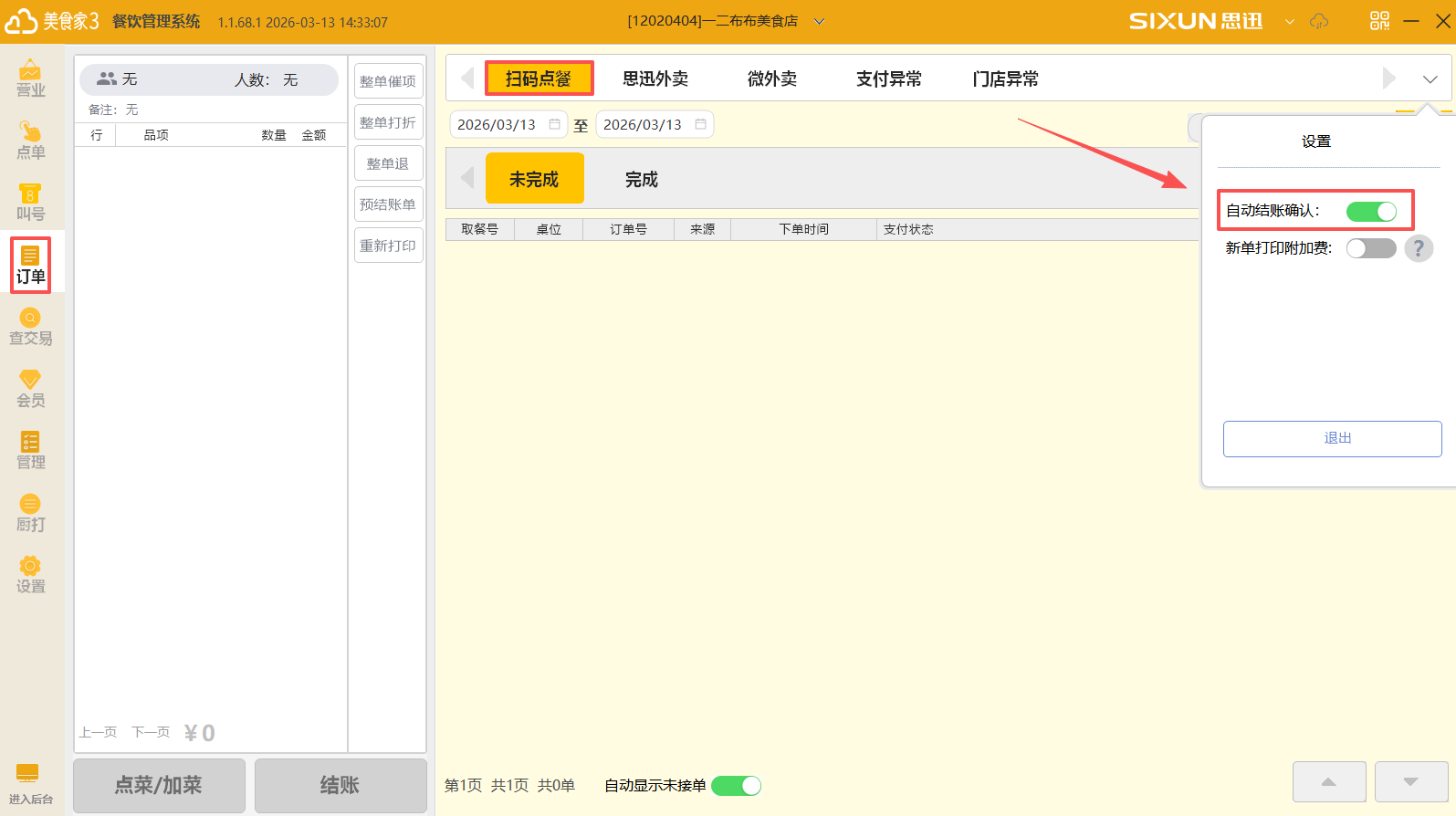Open the 营业 sidebar icon
The image size is (1456, 816).
pyautogui.click(x=30, y=78)
